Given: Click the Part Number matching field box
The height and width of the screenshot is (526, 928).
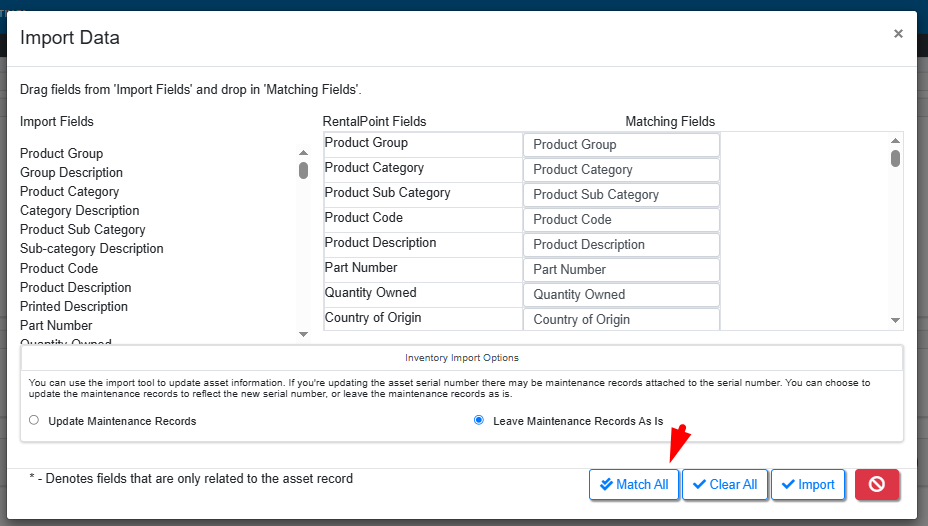Looking at the screenshot, I should pos(621,270).
